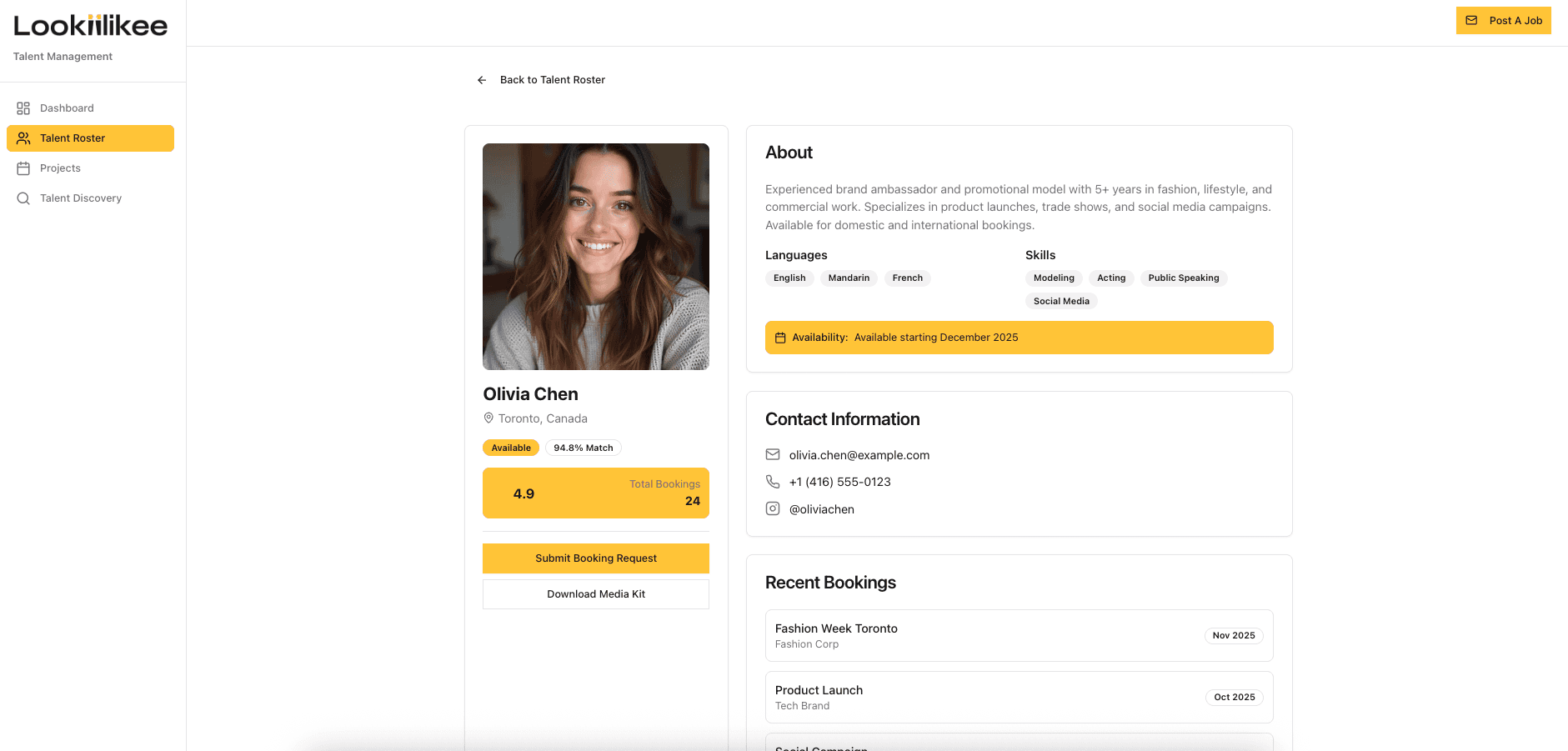Image resolution: width=1568 pixels, height=751 pixels.
Task: Click the calendar icon beside Availability
Action: [780, 338]
